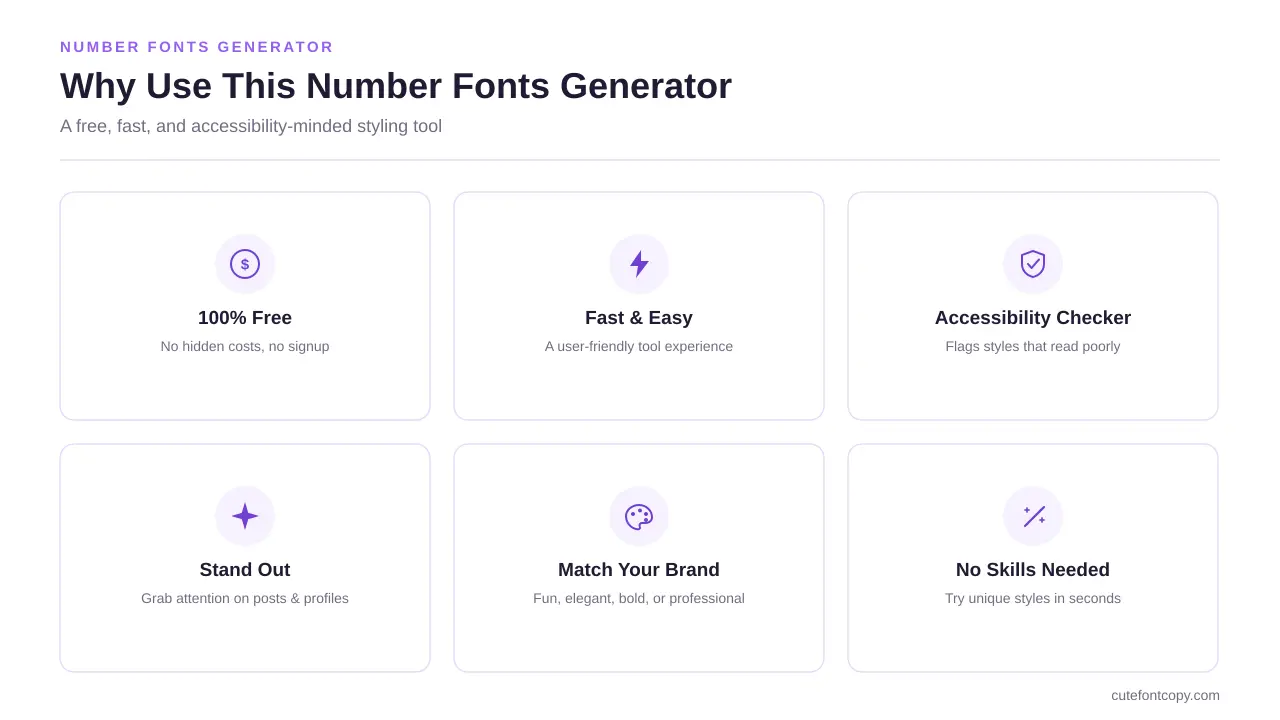Image resolution: width=1280 pixels, height=720 pixels.
Task: Click 'No hidden costs, no signup' text
Action: 245,347
